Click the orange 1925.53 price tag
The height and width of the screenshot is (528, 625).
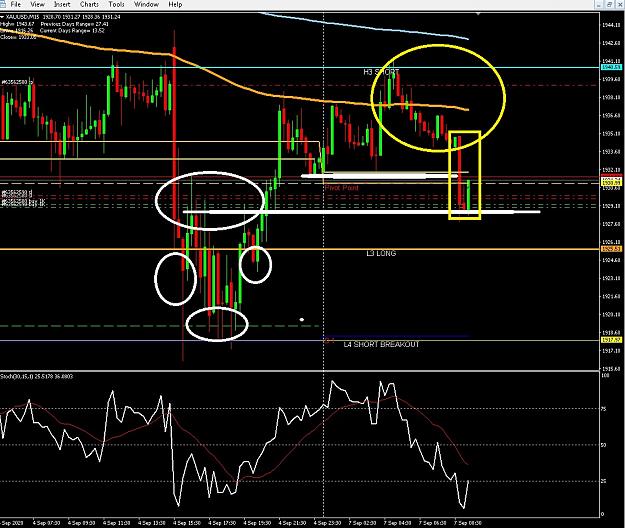(611, 249)
